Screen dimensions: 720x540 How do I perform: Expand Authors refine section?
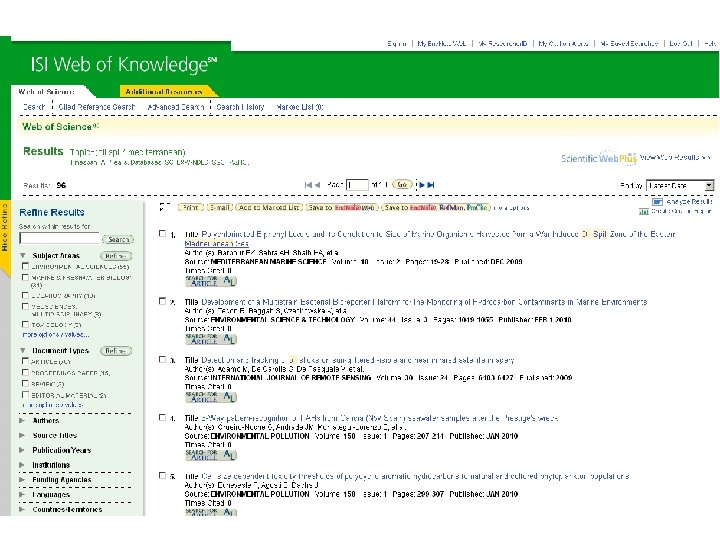pyautogui.click(x=22, y=421)
